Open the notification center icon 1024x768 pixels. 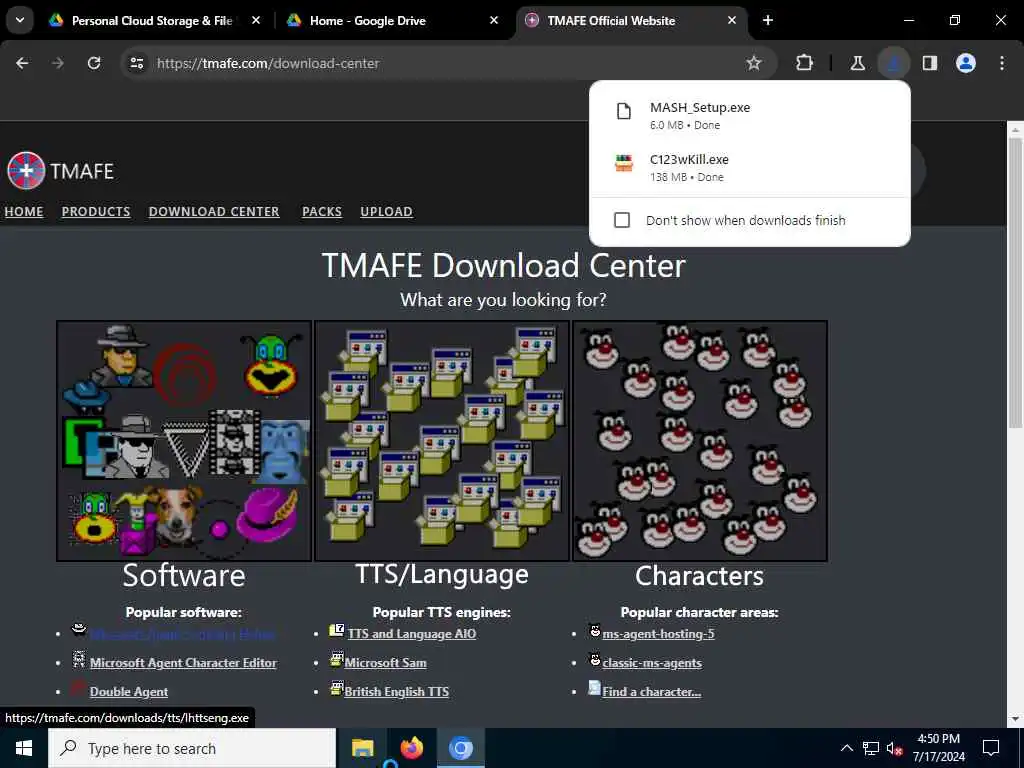(991, 748)
